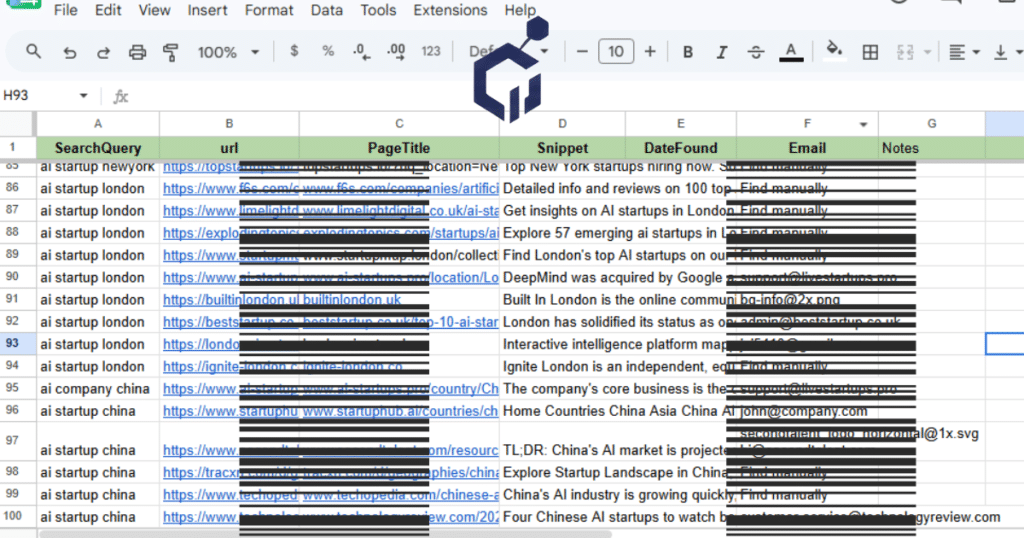
Task: Print the spreadsheet
Action: pos(137,52)
